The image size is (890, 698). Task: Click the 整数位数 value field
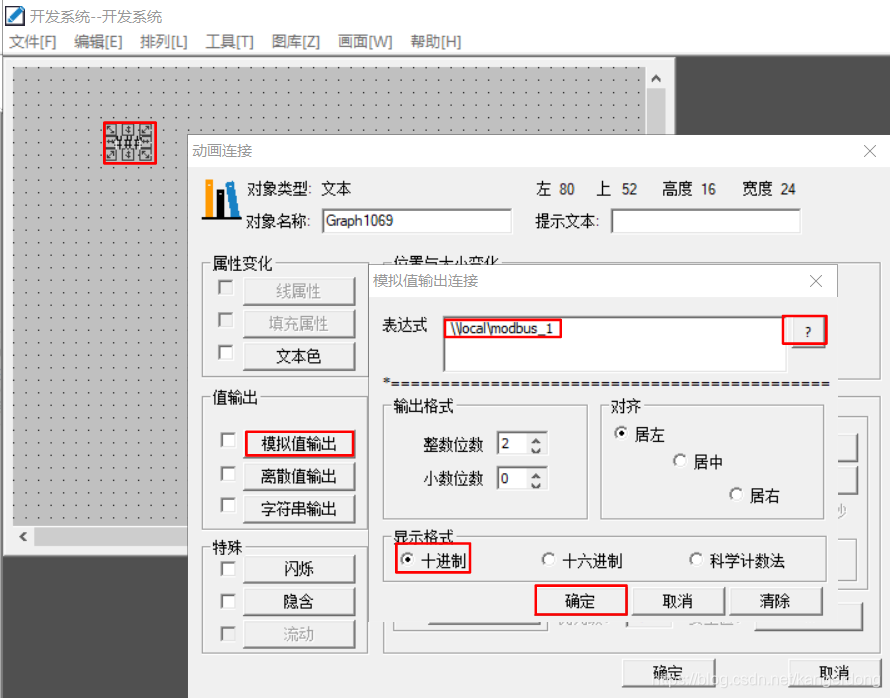coord(511,444)
